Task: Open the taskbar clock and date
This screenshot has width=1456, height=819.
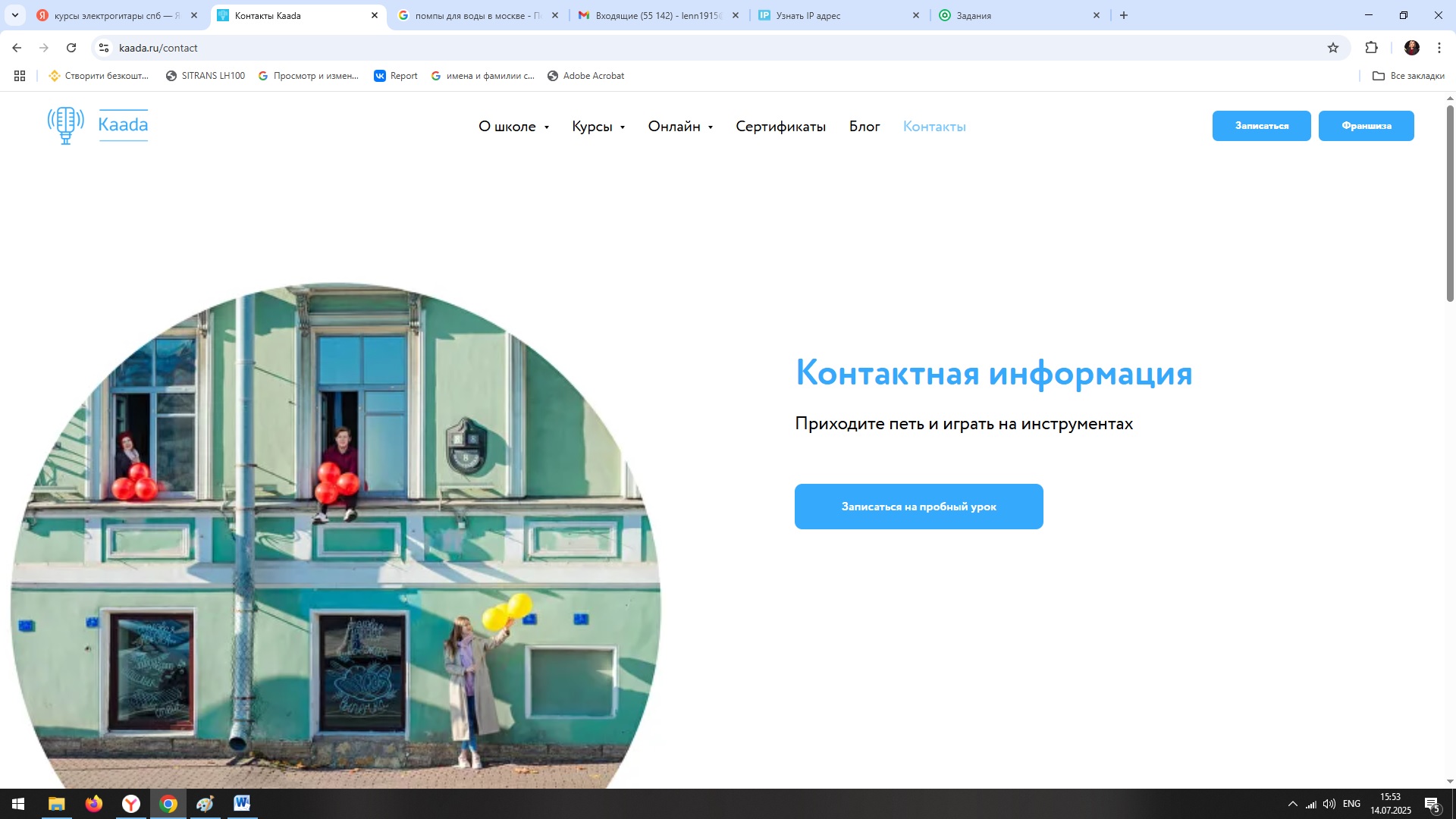Action: tap(1390, 804)
